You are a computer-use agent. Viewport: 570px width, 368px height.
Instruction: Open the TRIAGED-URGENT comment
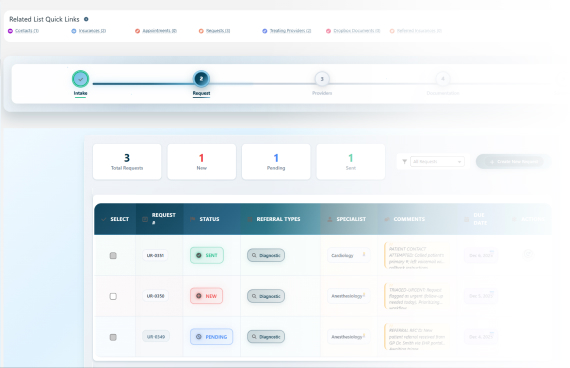(417, 296)
